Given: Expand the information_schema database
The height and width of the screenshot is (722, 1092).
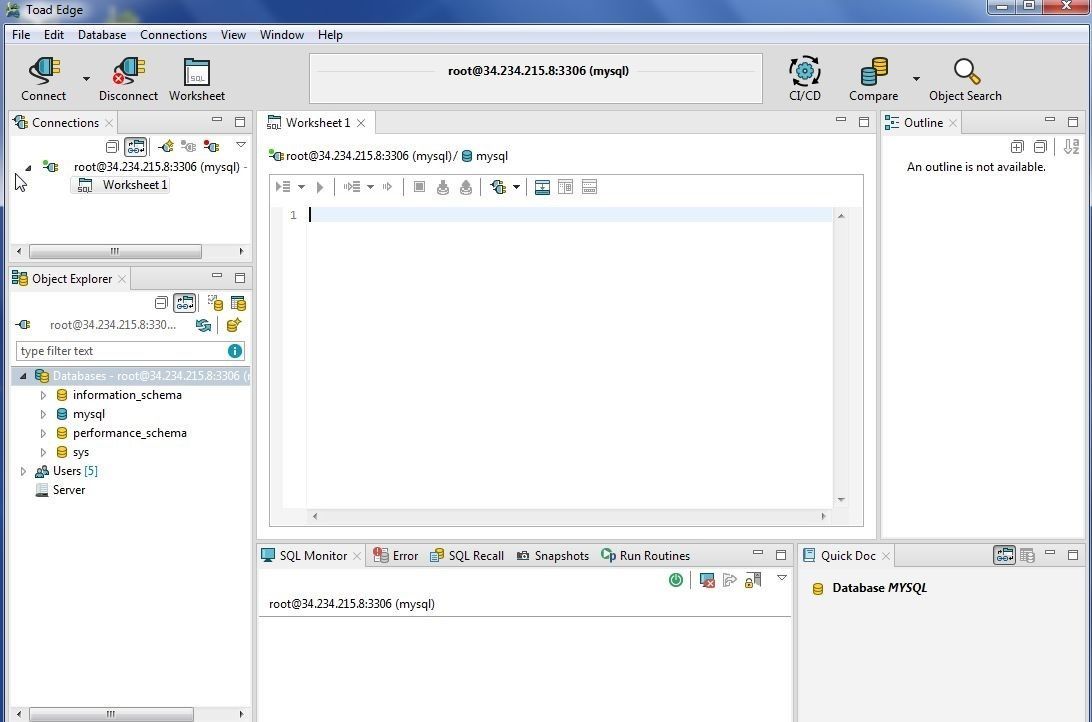Looking at the screenshot, I should coord(43,395).
